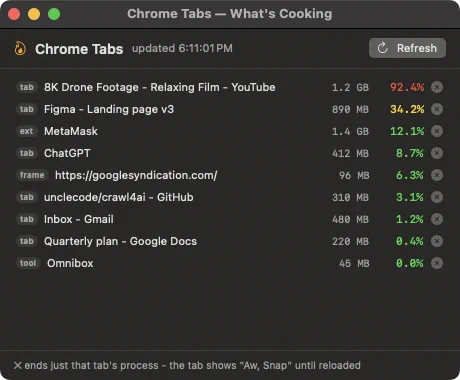
Task: Select the ChatGPT row name
Action: pyautogui.click(x=67, y=153)
